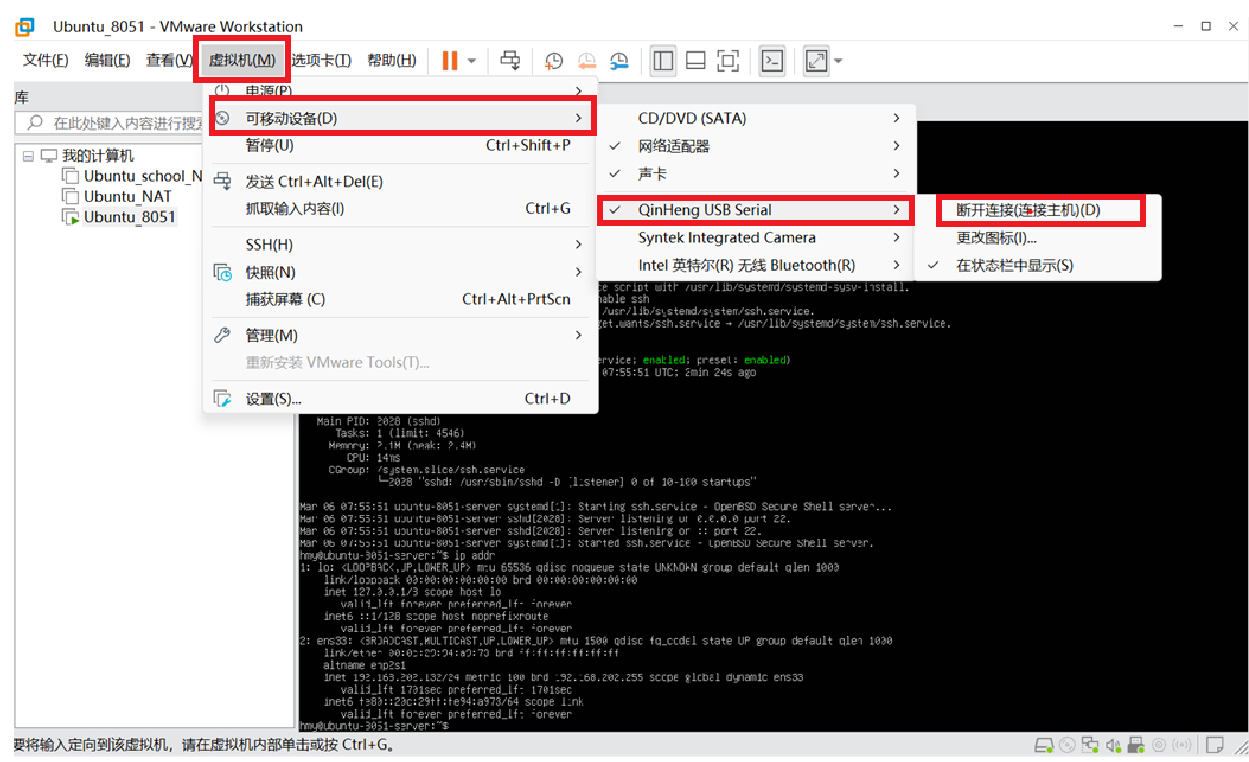Click the keyboard icon beside 发送 Ctrl+Alt+Del
The width and height of the screenshot is (1249, 762).
pyautogui.click(x=223, y=181)
